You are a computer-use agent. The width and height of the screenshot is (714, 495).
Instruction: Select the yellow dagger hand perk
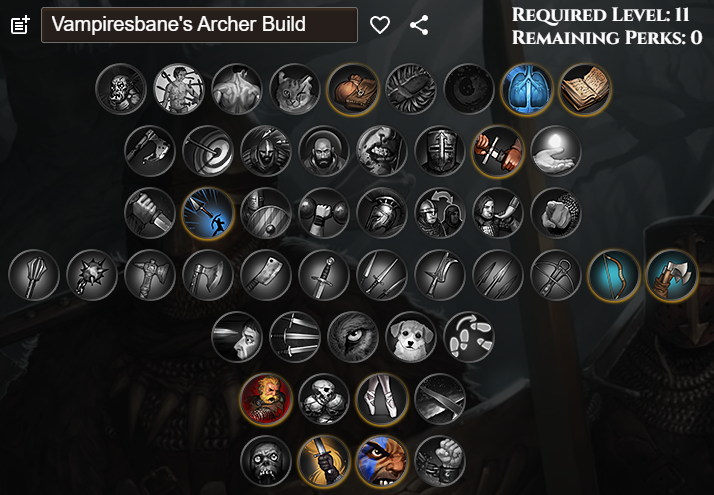(324, 461)
